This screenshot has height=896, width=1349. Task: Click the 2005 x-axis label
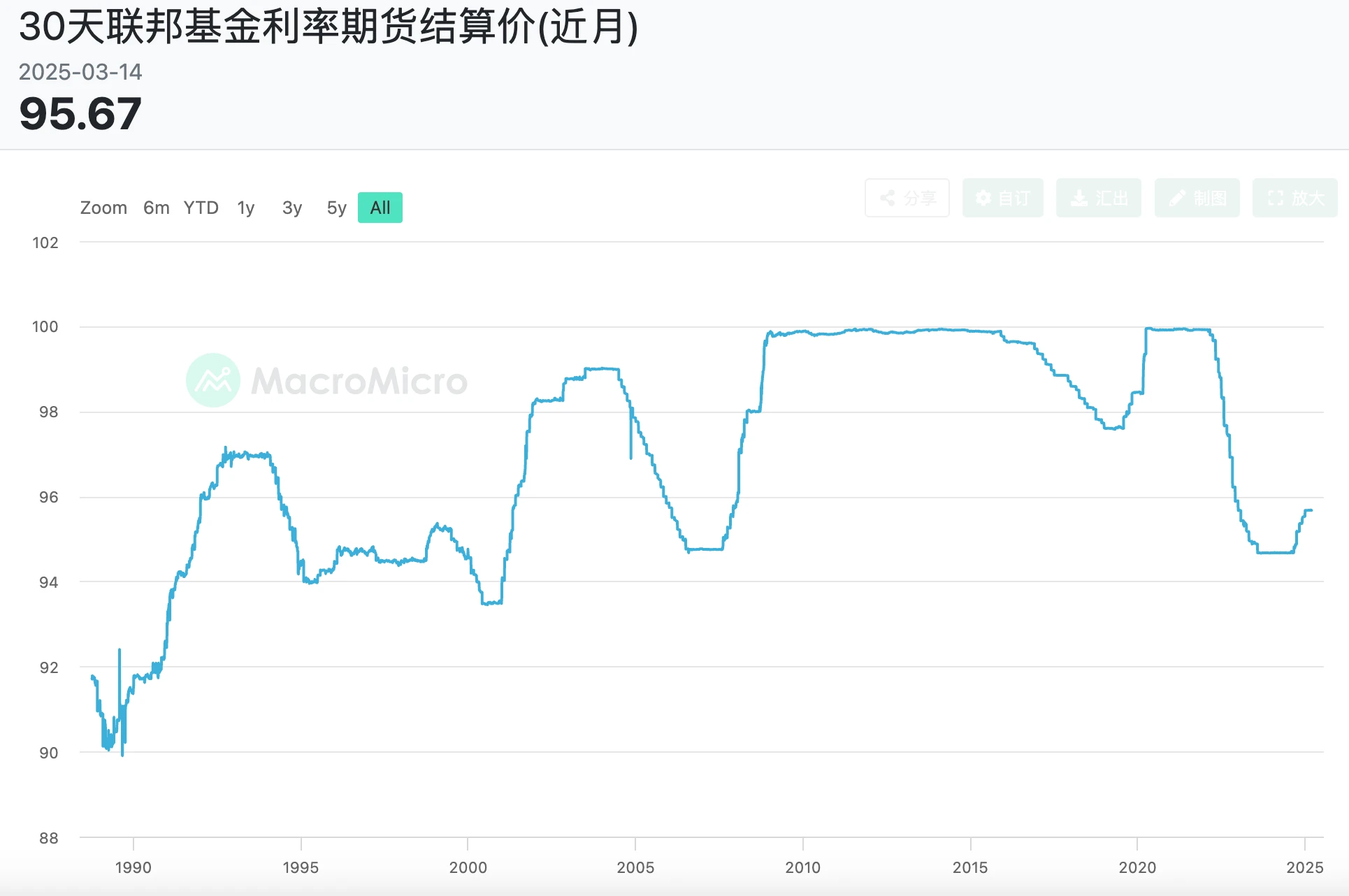coord(635,867)
